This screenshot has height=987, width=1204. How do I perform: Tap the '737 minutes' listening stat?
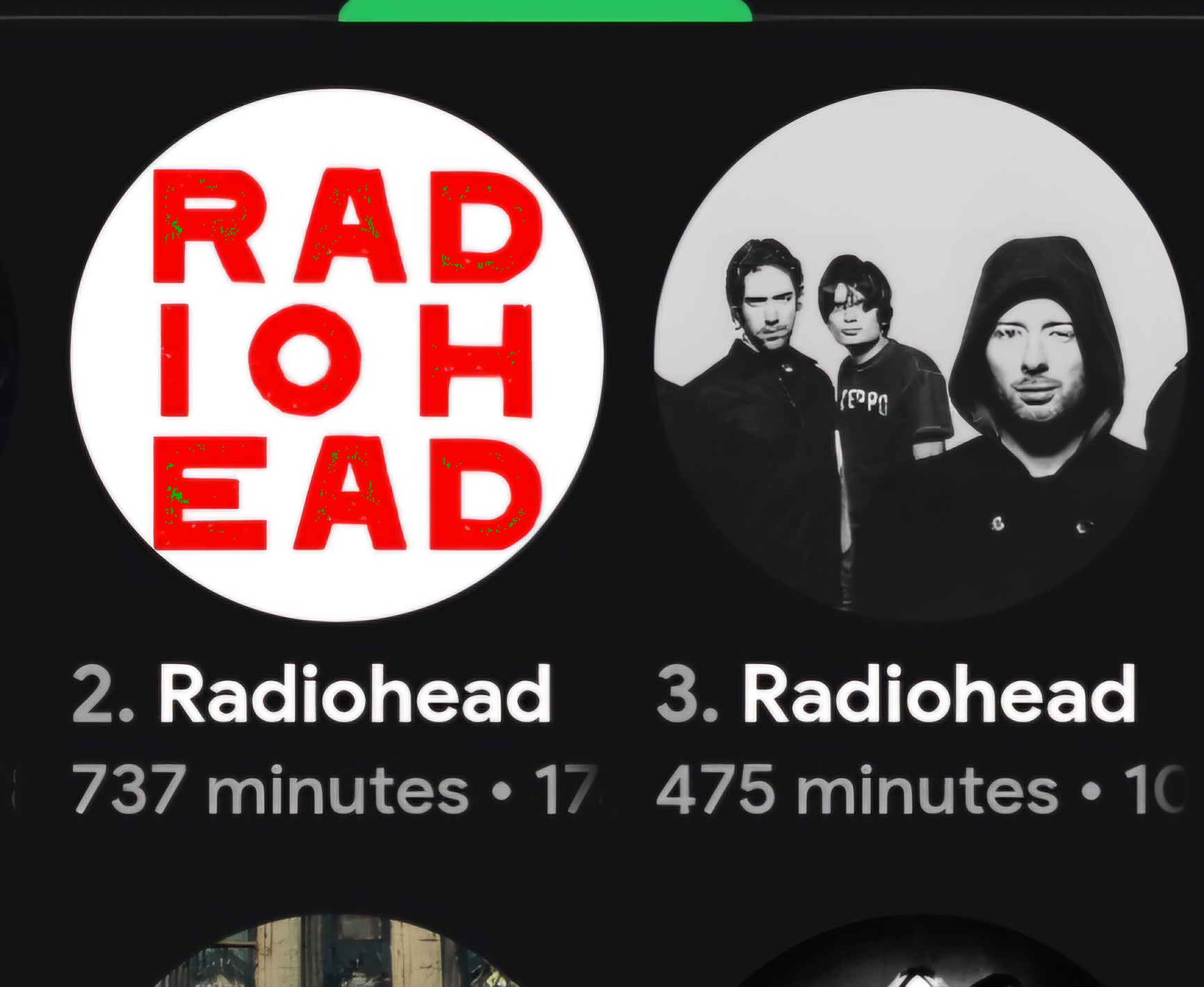270,789
